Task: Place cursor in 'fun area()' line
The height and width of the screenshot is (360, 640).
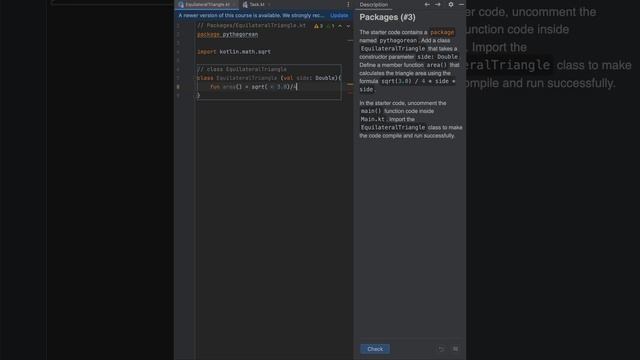Action: (253, 87)
